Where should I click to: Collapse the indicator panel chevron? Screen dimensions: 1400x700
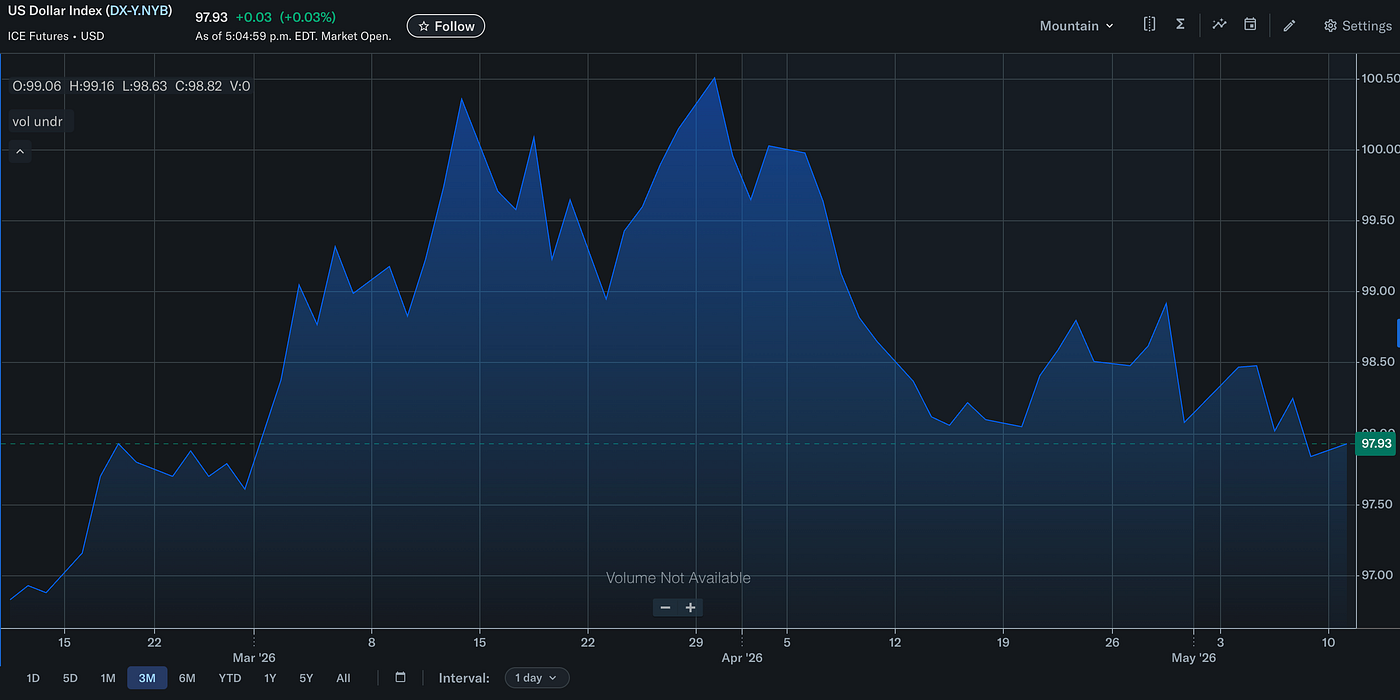(20, 152)
